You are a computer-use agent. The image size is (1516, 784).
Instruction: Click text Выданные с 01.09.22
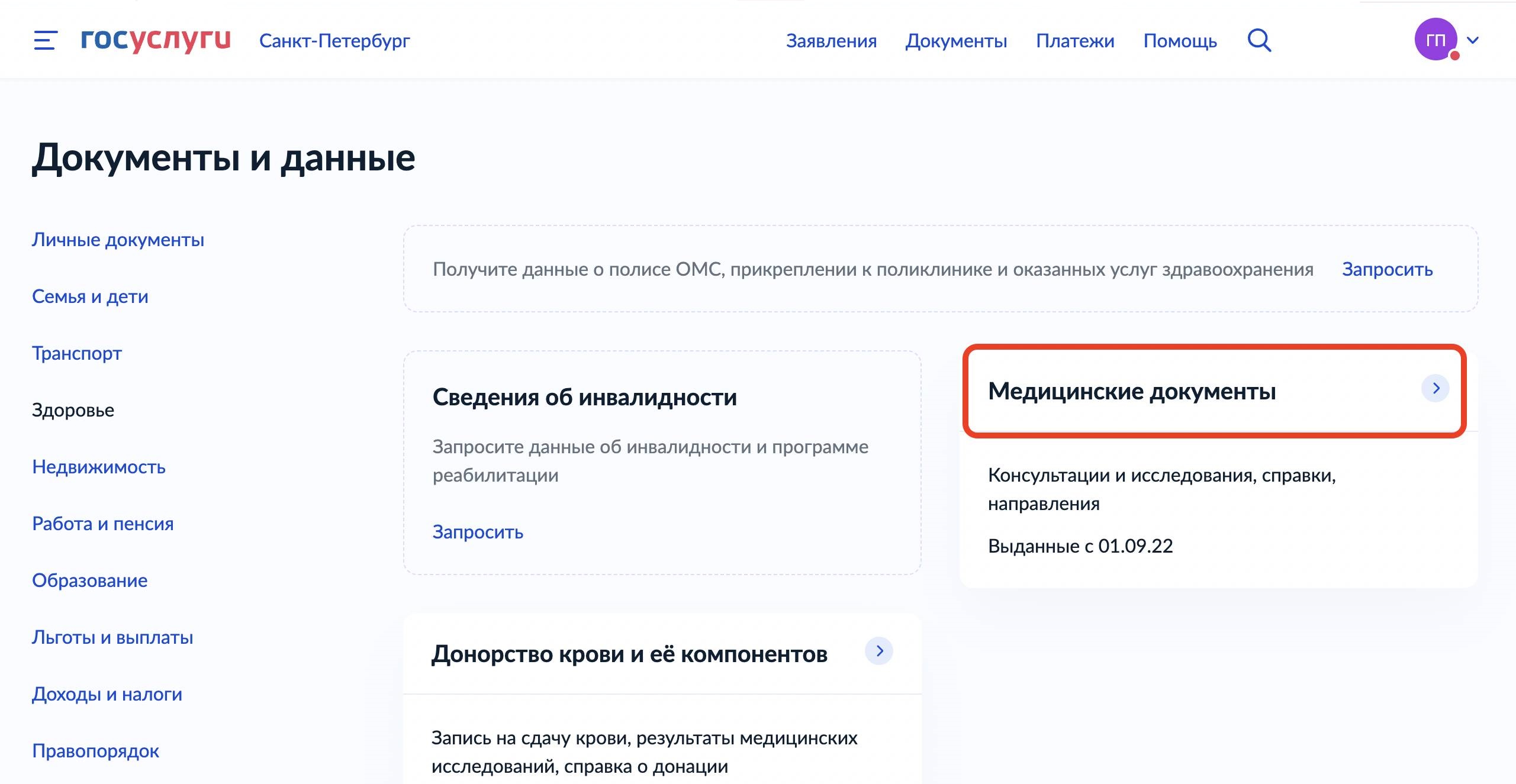[x=1080, y=546]
